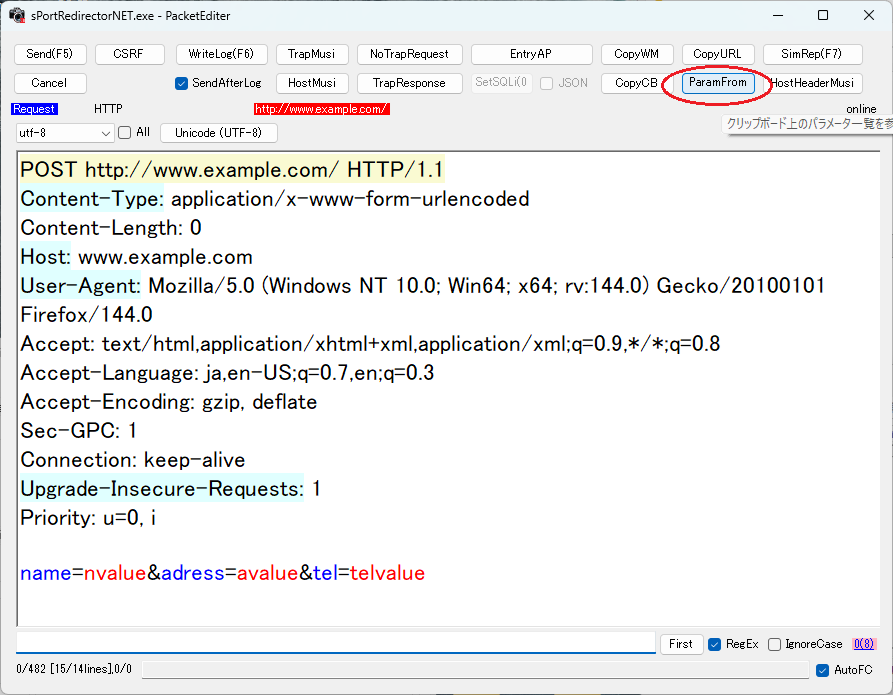Click the TrapMusi button
Screen dimensions: 893x695
coord(312,54)
